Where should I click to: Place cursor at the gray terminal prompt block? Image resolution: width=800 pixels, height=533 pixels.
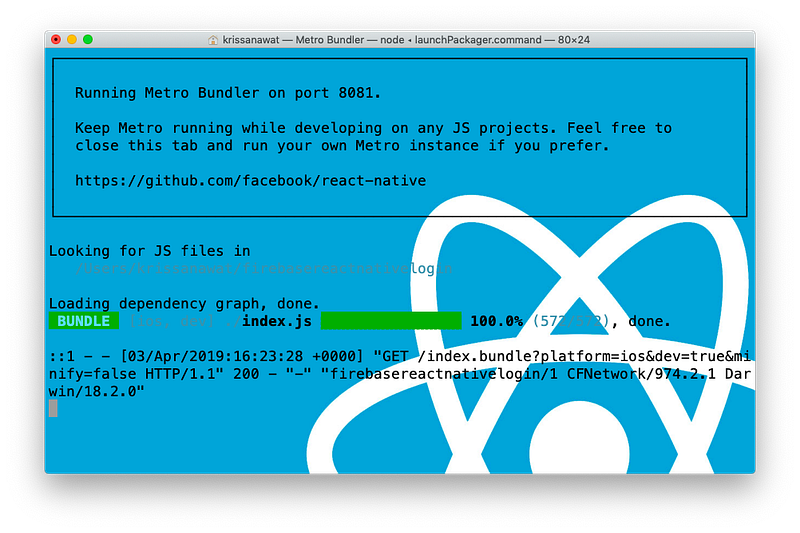[53, 408]
